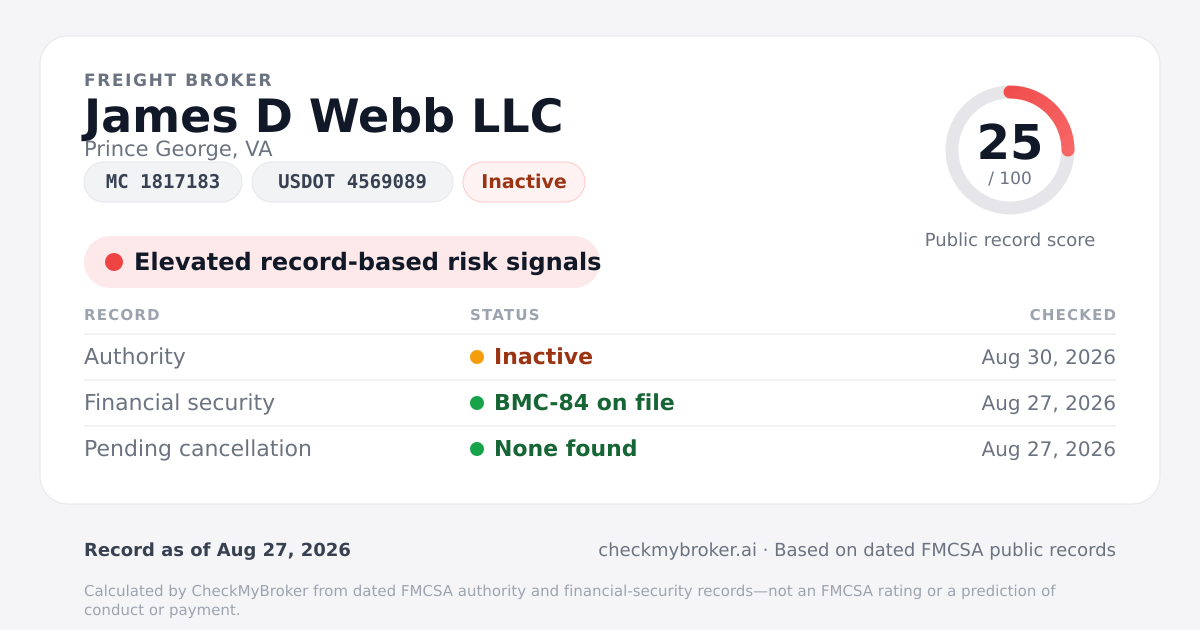Image resolution: width=1200 pixels, height=630 pixels.
Task: Click the green Financial security status dot
Action: [x=477, y=403]
